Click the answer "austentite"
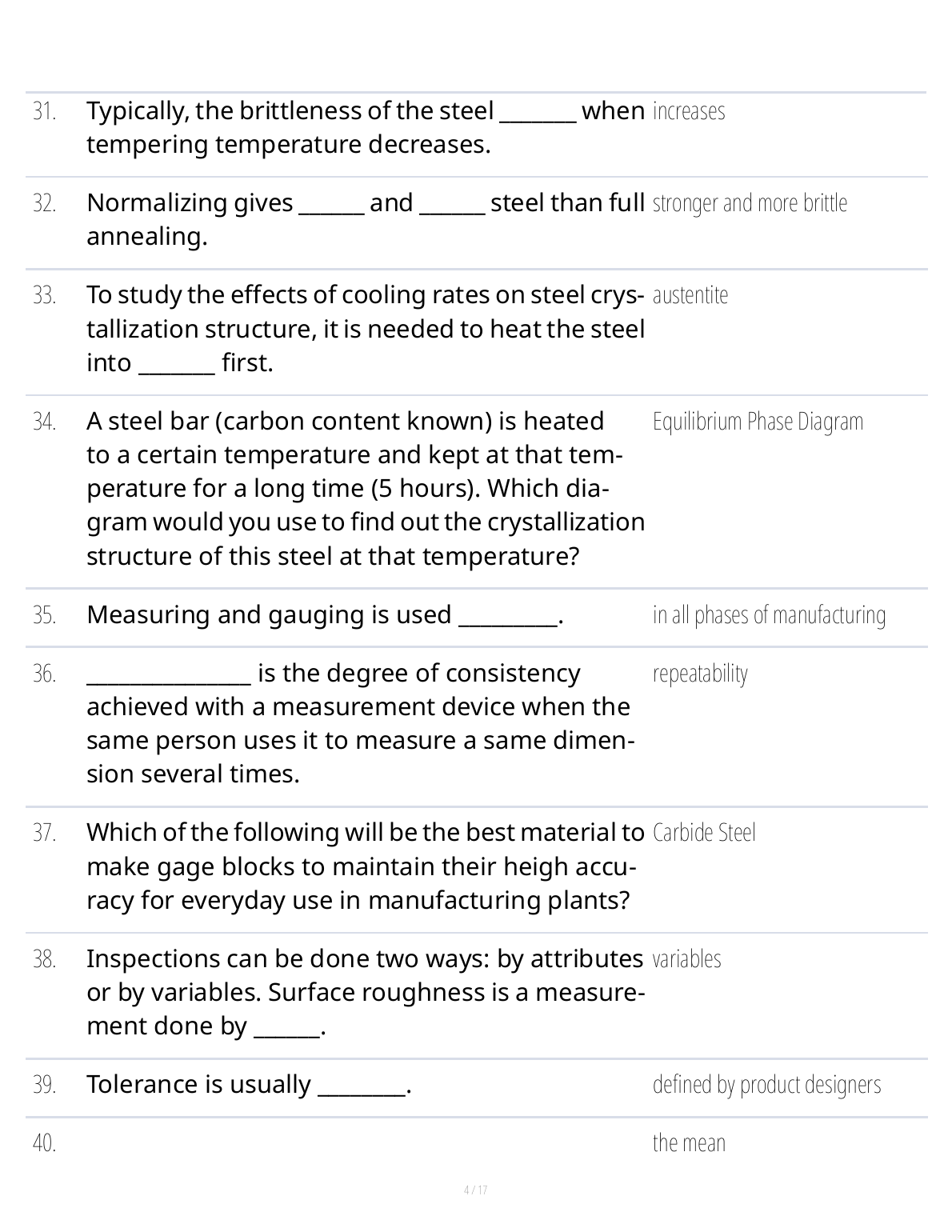Screen dimensions: 952x1232 [x=690, y=295]
